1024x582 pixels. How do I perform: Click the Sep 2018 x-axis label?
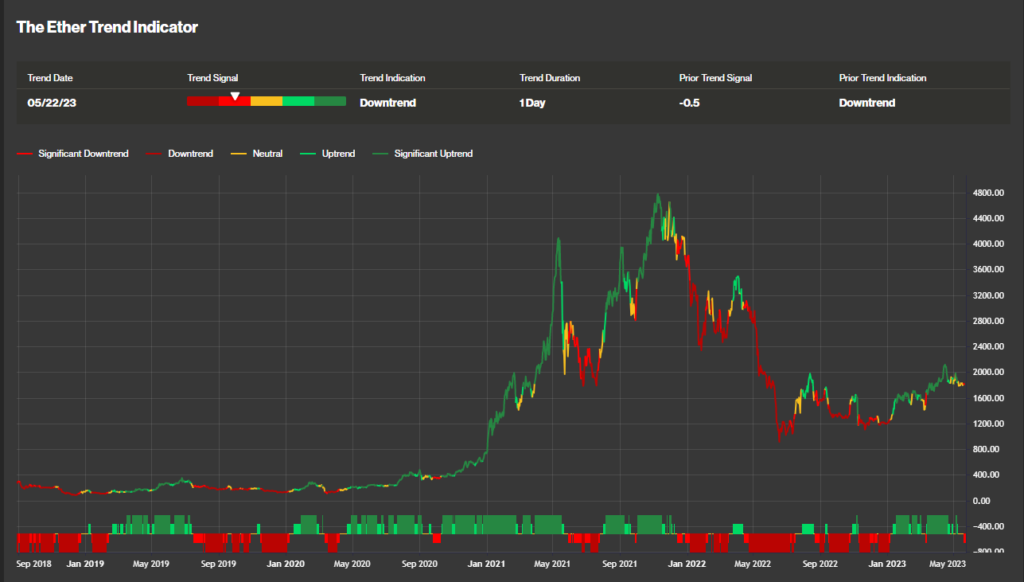click(x=34, y=564)
